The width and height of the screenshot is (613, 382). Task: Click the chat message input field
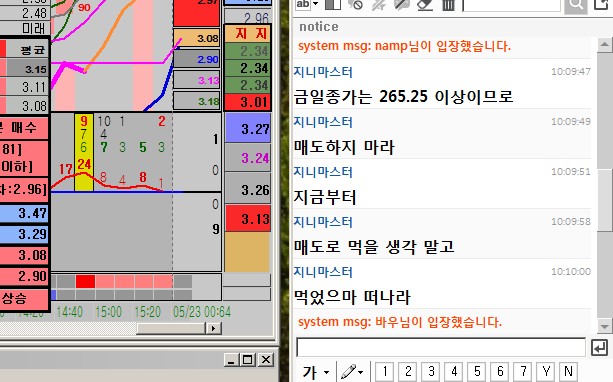click(441, 347)
